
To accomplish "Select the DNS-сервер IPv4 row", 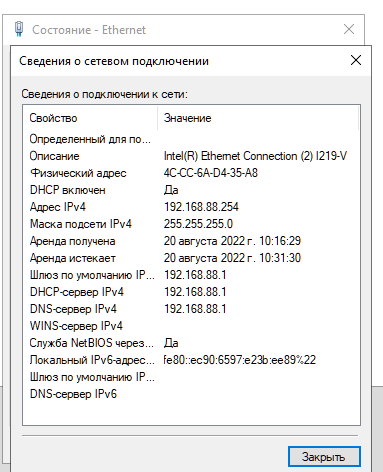I will coord(191,309).
